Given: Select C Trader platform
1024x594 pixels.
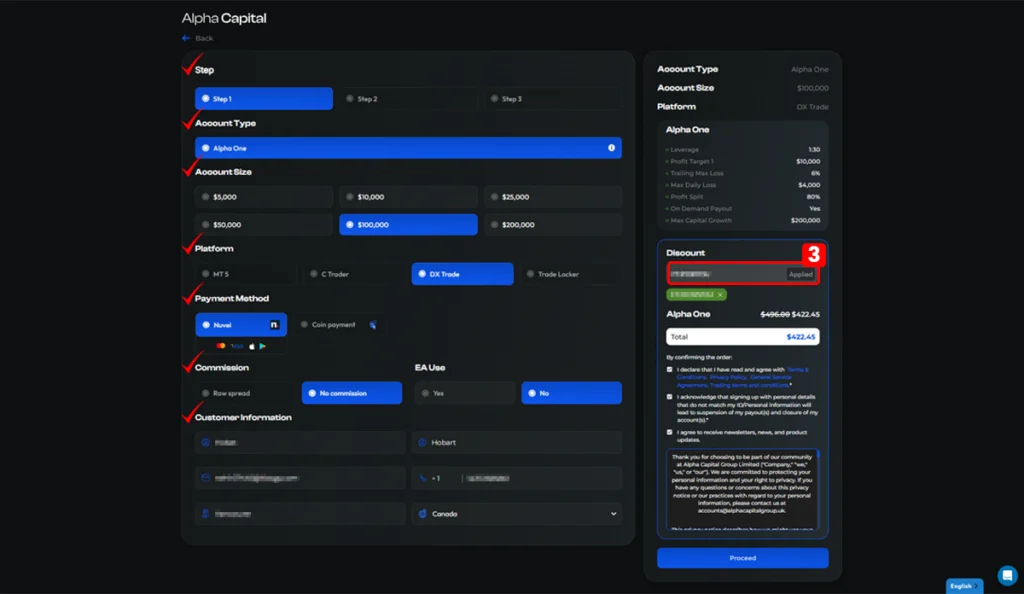Looking at the screenshot, I should (x=354, y=274).
